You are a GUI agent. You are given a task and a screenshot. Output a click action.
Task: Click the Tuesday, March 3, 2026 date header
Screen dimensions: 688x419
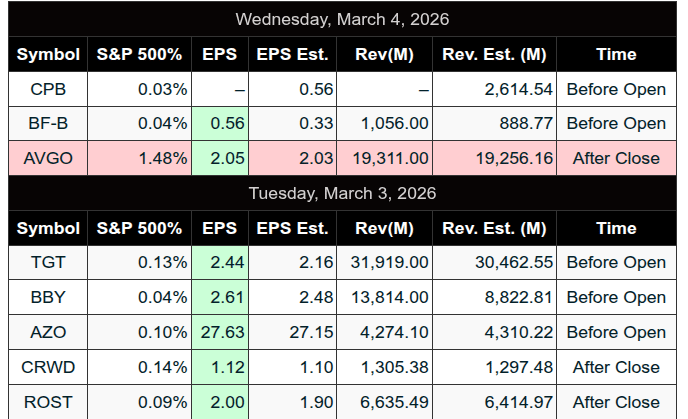343,192
